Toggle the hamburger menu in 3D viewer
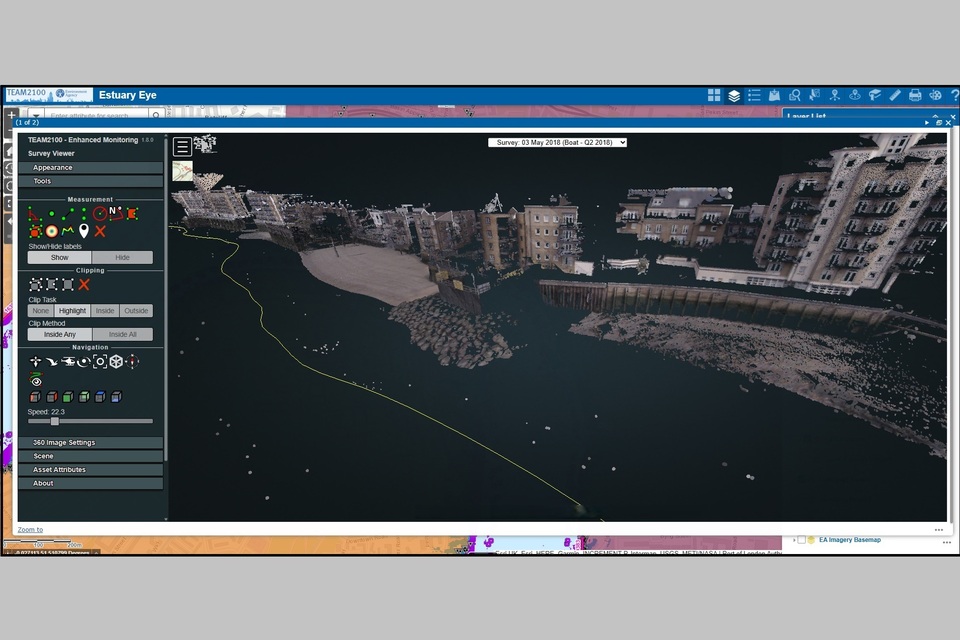 (182, 147)
